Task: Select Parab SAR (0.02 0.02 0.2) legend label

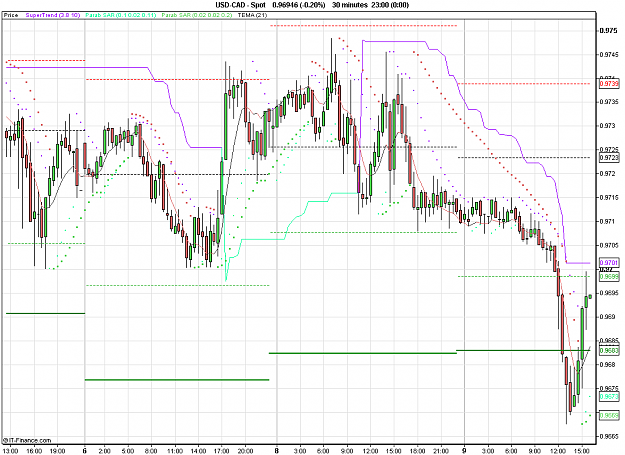Action: [197, 15]
